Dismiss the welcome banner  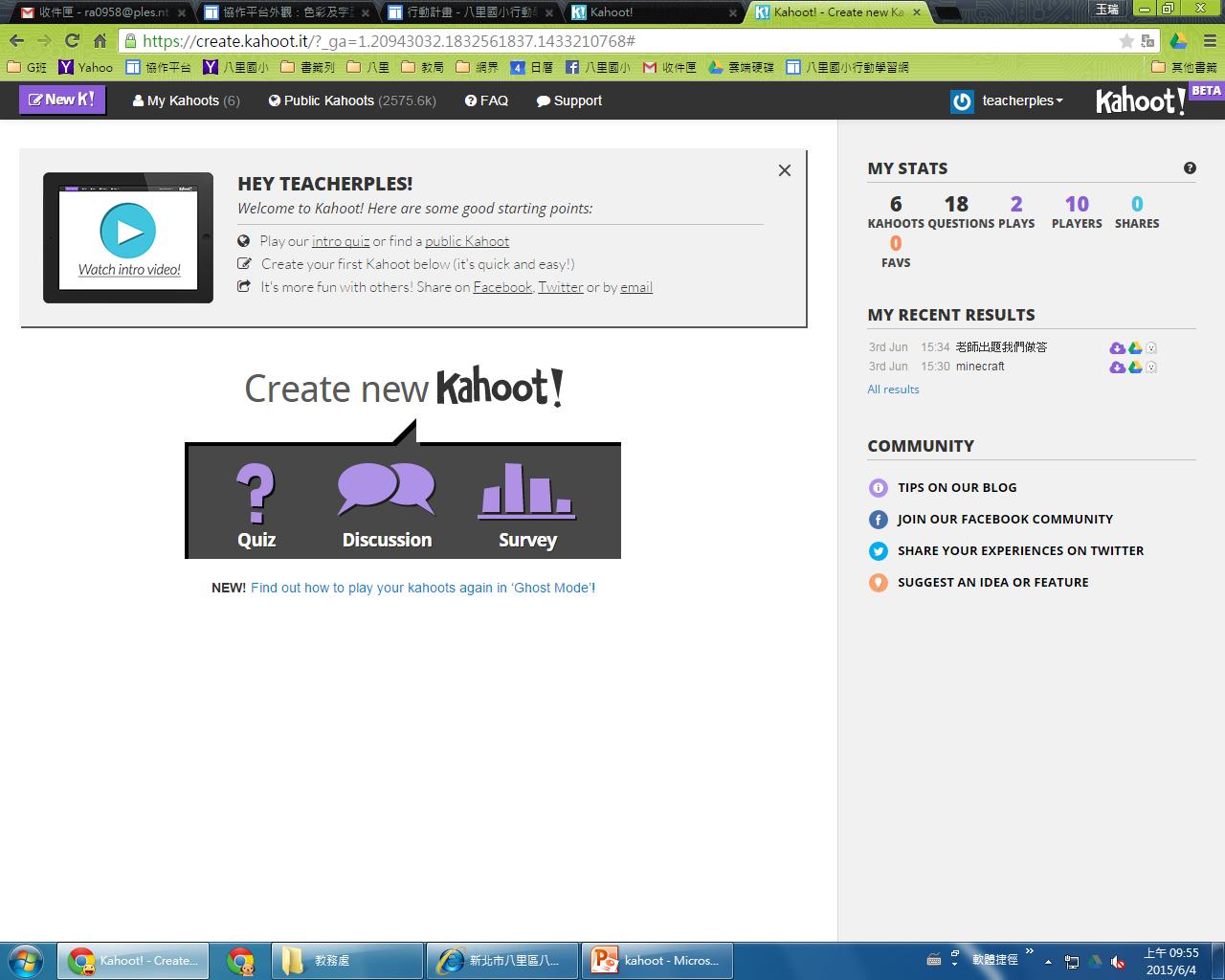click(x=785, y=170)
